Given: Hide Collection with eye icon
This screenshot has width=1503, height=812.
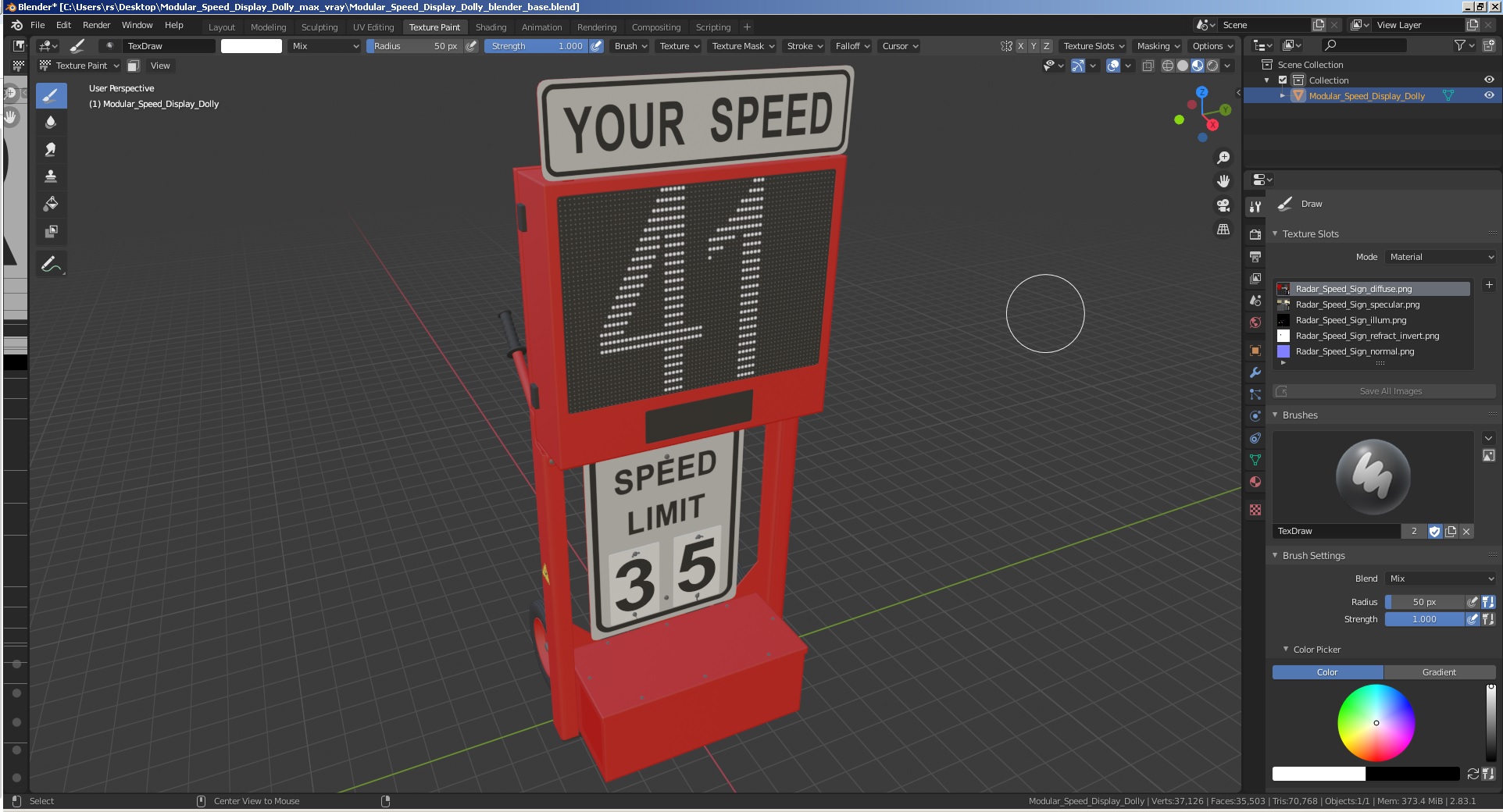Looking at the screenshot, I should tap(1489, 80).
